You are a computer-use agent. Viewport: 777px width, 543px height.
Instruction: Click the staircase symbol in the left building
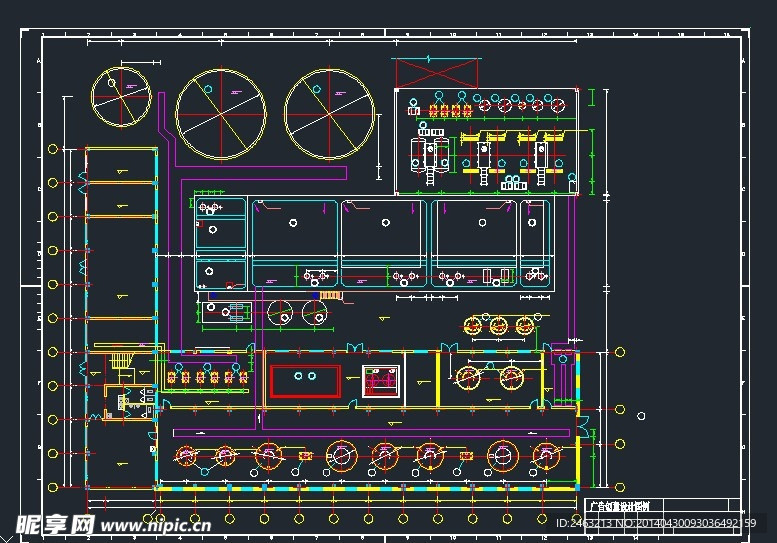pos(121,360)
